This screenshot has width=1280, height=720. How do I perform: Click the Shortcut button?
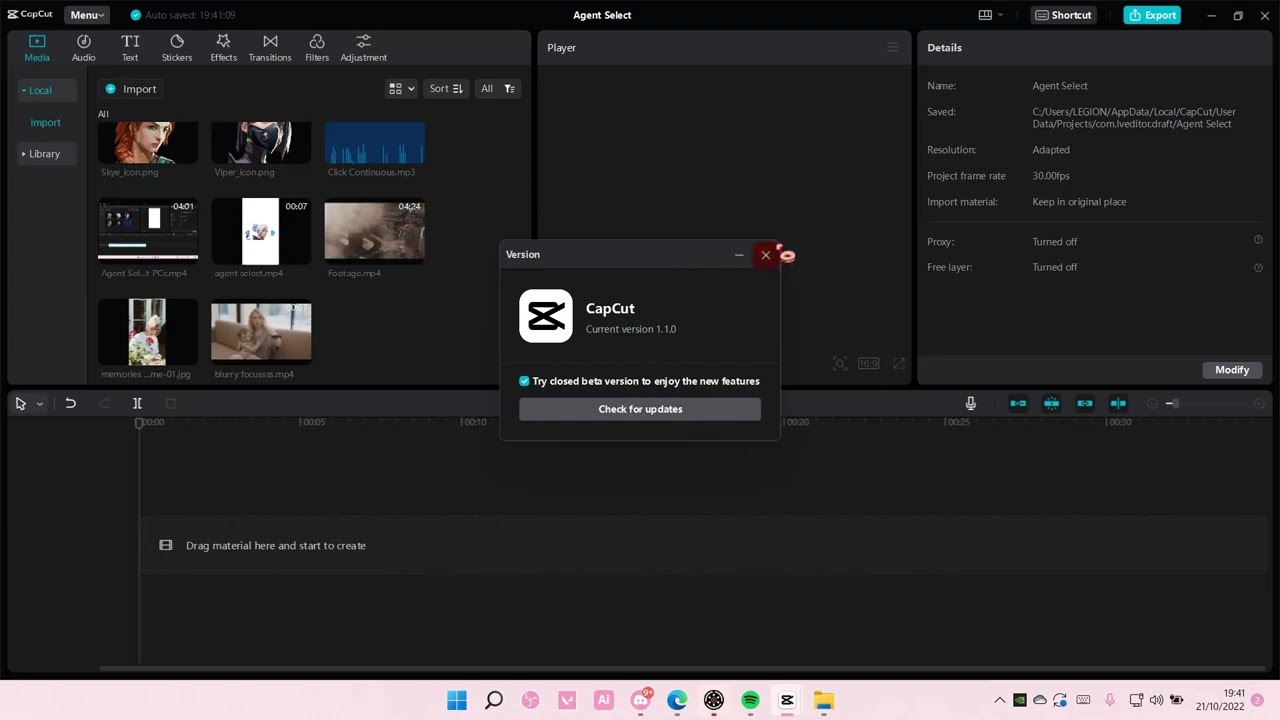tap(1063, 15)
